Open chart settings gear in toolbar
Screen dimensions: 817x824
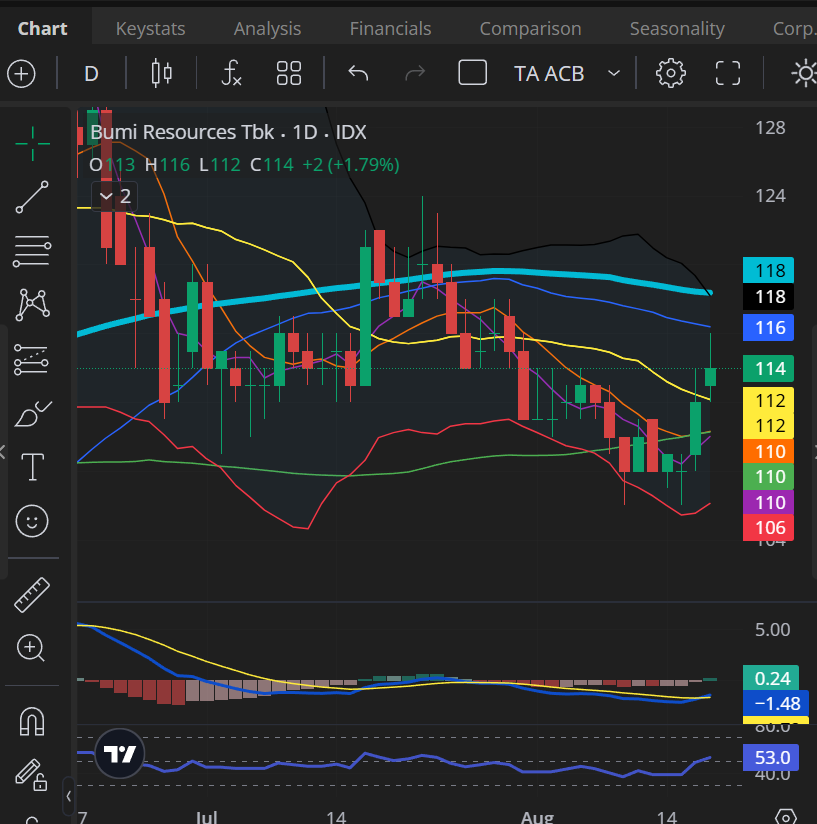(x=671, y=73)
